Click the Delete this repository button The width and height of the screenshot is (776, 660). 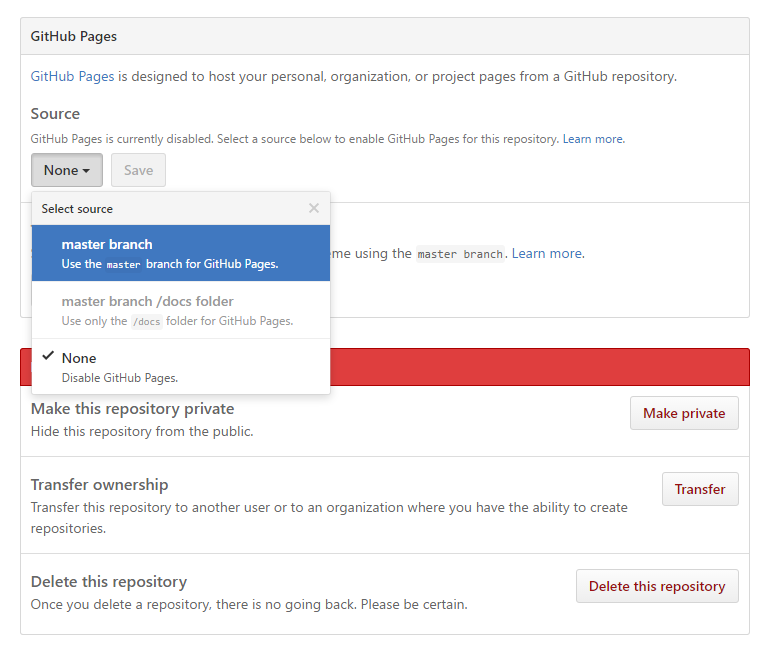pyautogui.click(x=657, y=586)
